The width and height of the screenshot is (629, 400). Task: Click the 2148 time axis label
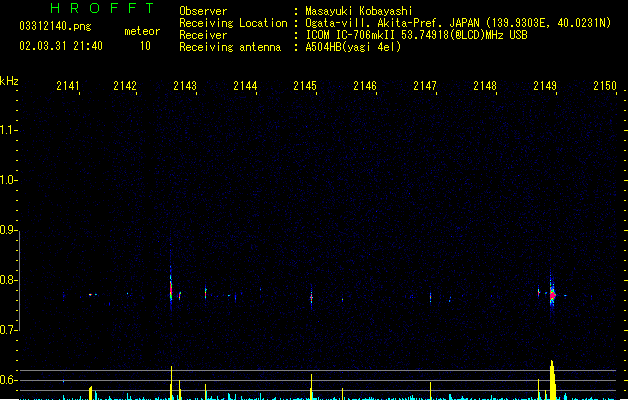coord(485,86)
